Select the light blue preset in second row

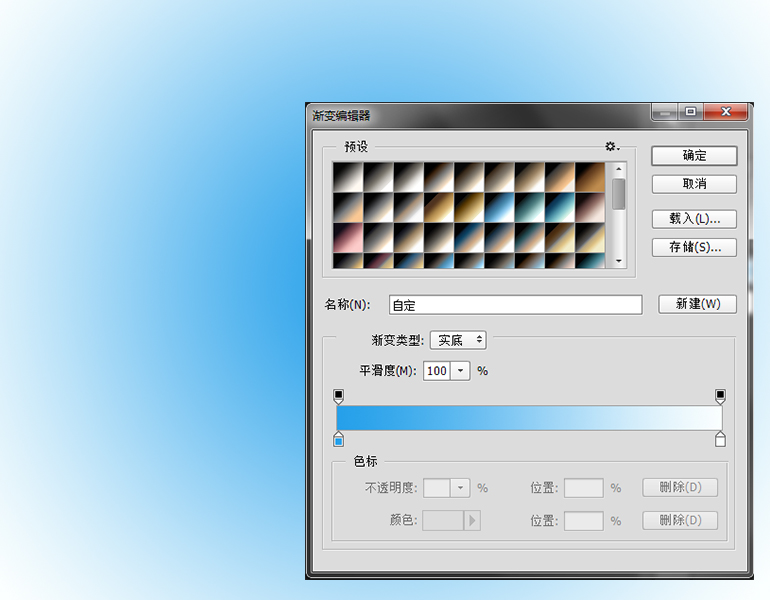[499, 208]
